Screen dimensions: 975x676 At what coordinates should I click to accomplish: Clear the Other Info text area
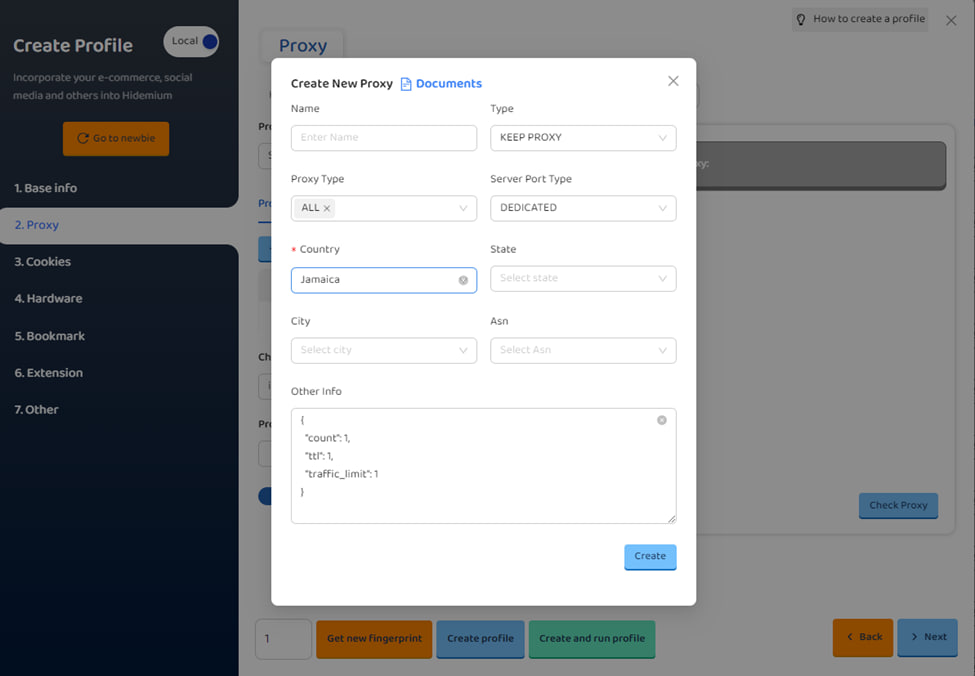point(661,420)
